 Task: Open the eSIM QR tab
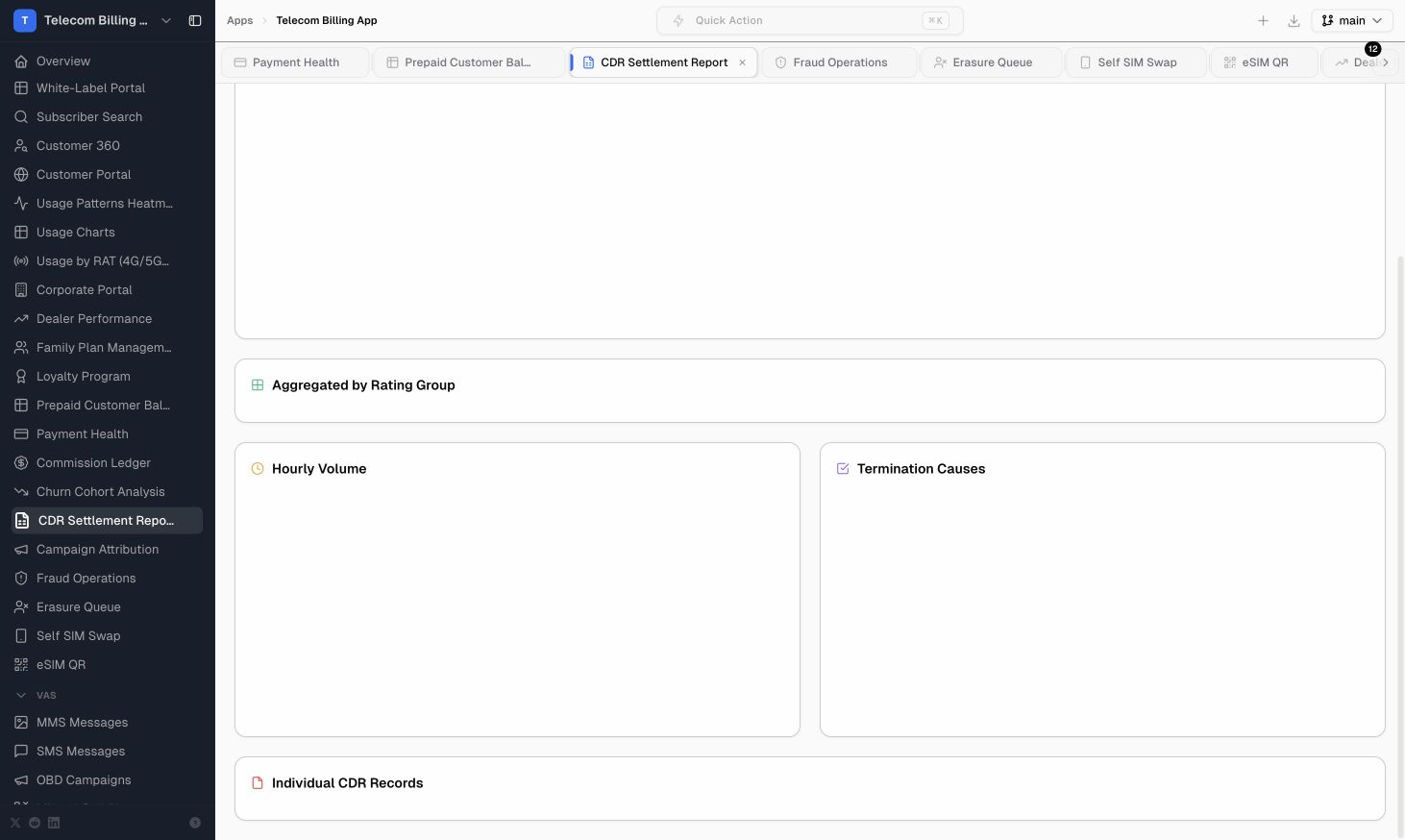pos(1265,62)
